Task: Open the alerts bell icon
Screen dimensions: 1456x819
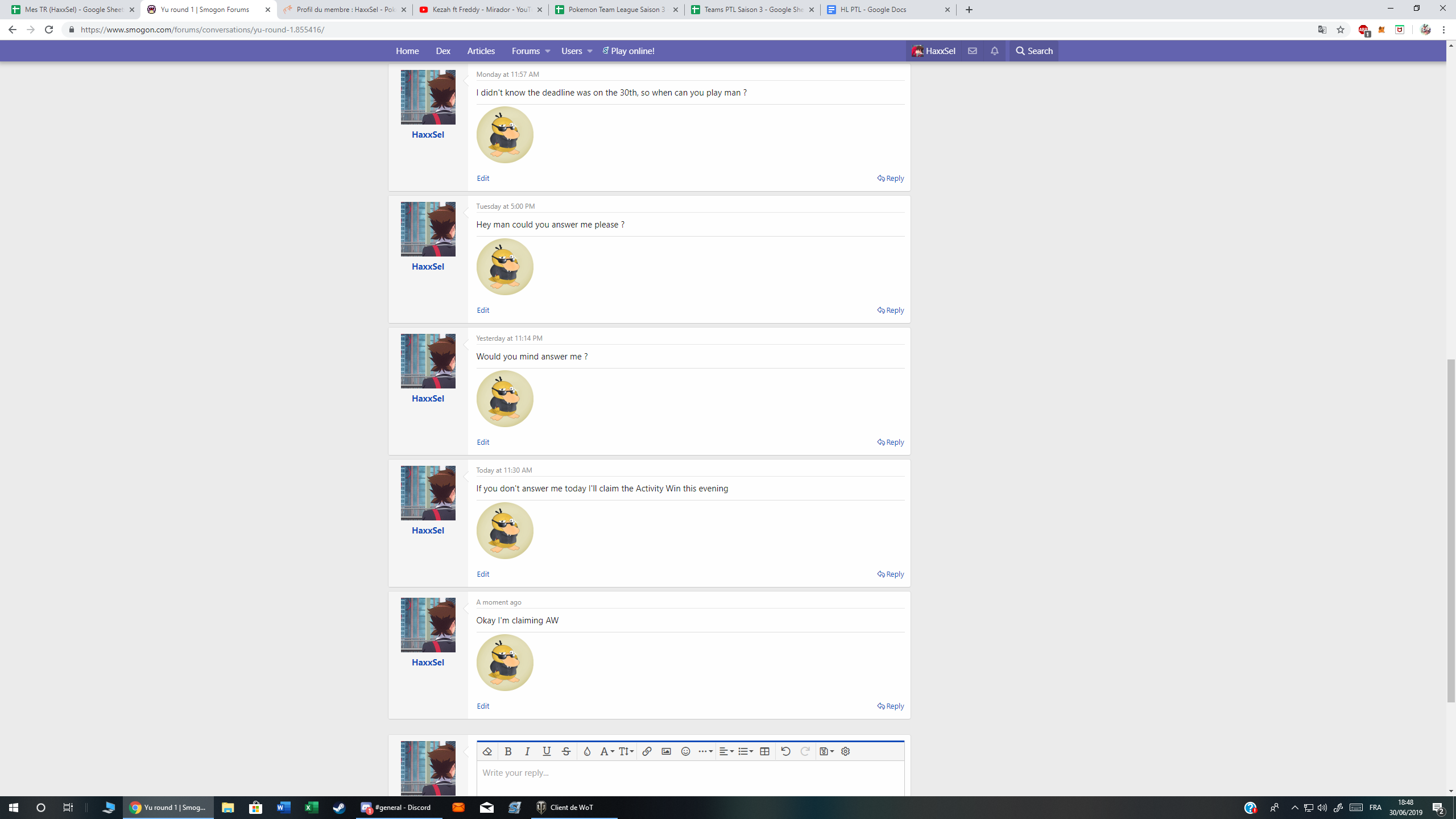Action: click(x=994, y=51)
